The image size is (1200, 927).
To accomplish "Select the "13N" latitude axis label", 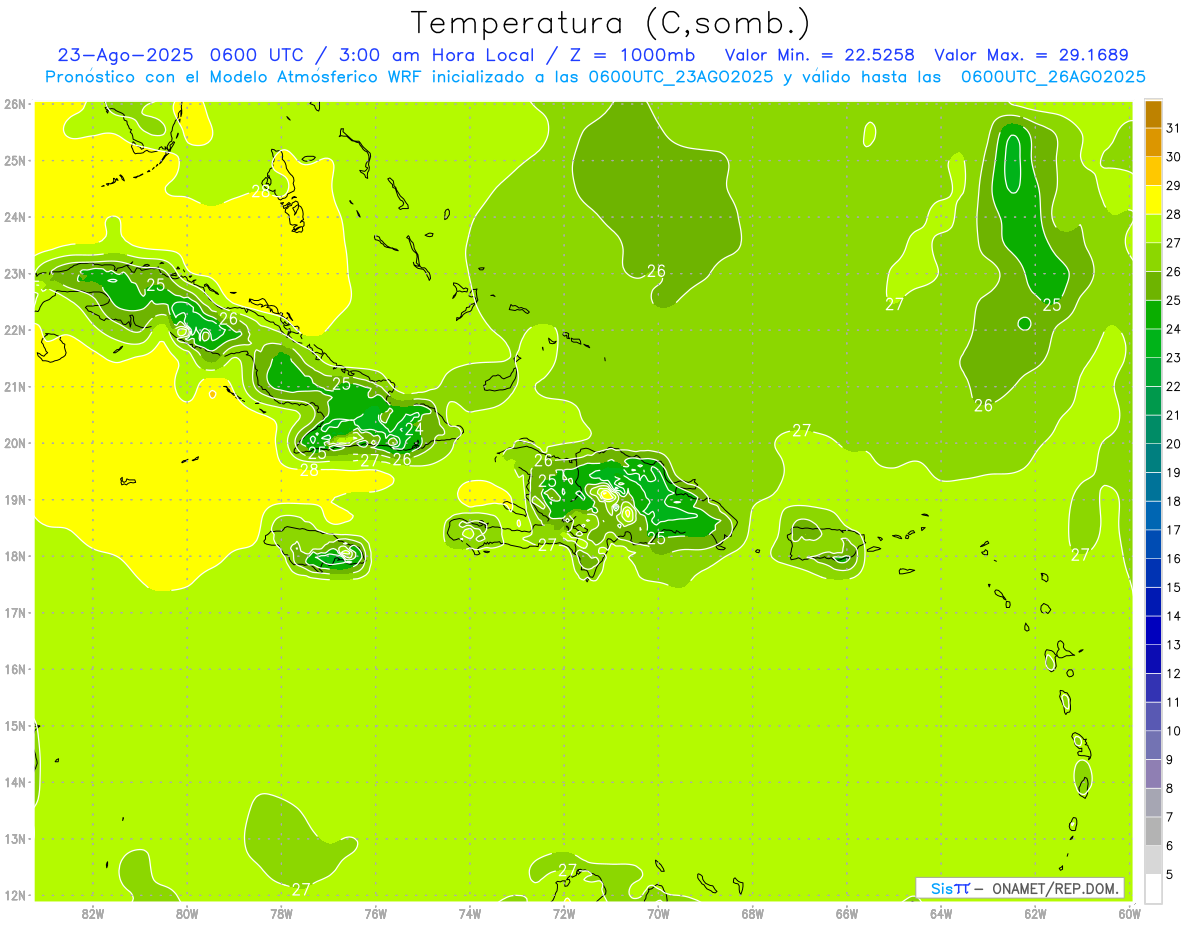I will [14, 838].
